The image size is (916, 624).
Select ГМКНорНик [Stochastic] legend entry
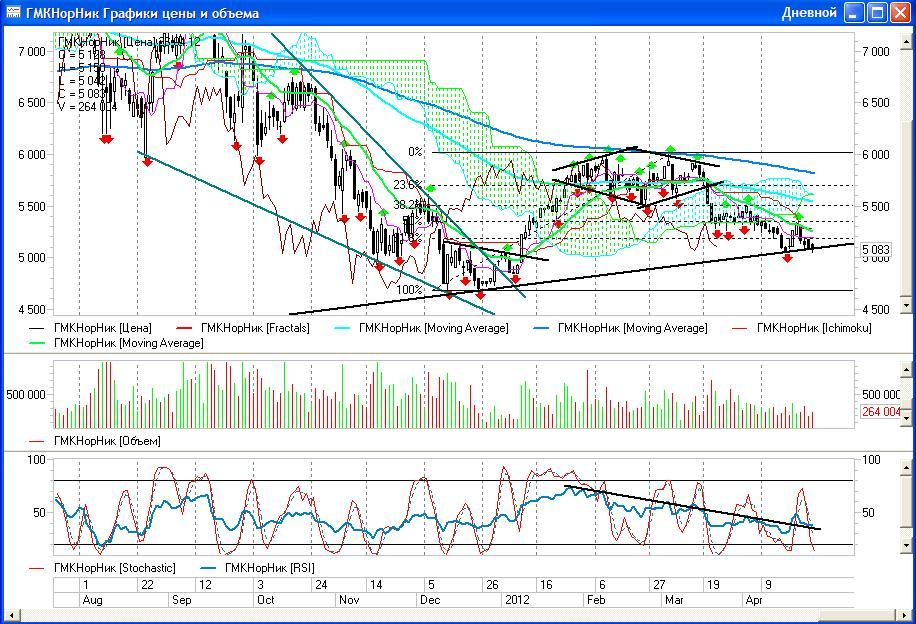pos(102,567)
